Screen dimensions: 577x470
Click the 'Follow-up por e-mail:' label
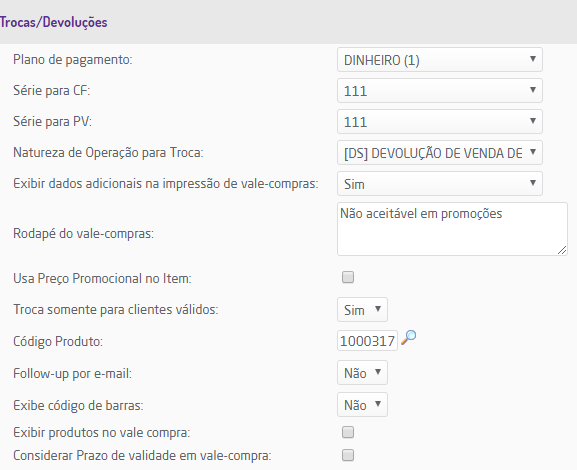[72, 374]
